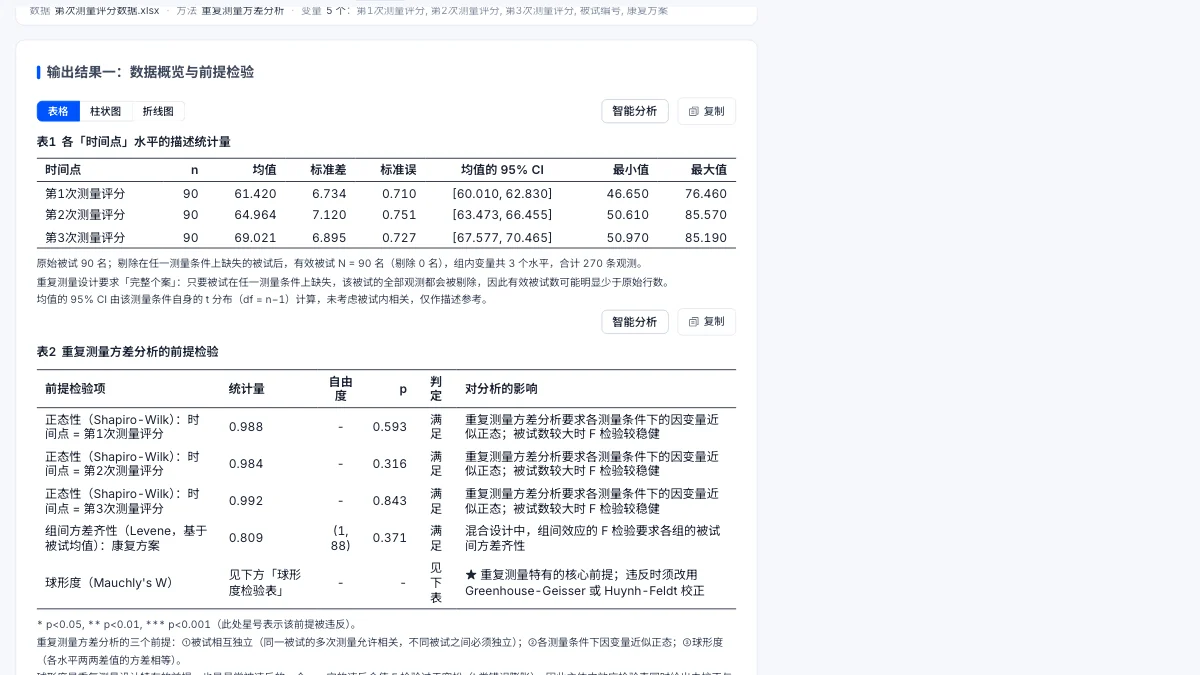
Task: Click p value 0.316
Action: (390, 464)
